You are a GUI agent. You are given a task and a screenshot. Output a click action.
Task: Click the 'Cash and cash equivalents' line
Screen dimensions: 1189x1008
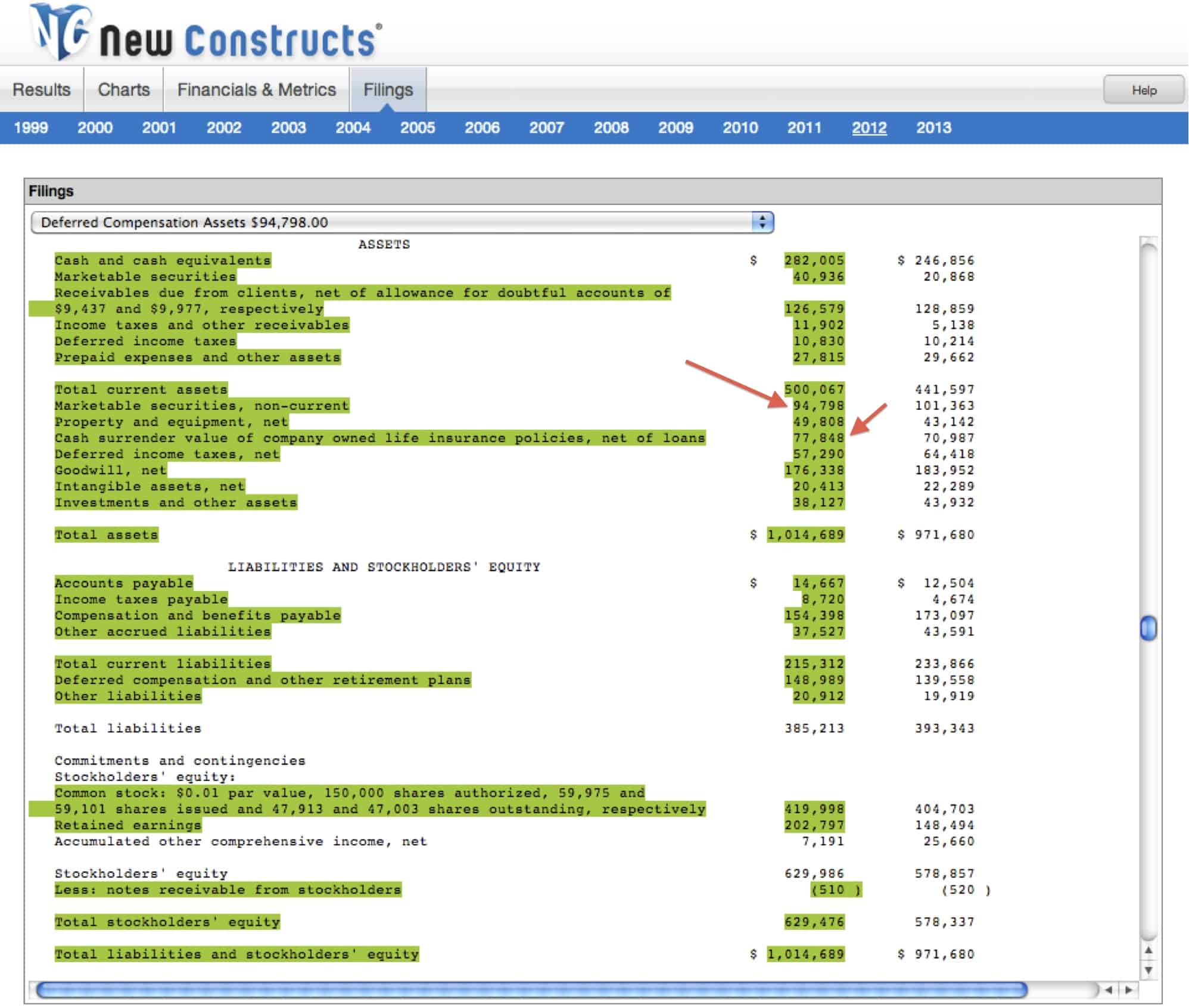[x=163, y=260]
